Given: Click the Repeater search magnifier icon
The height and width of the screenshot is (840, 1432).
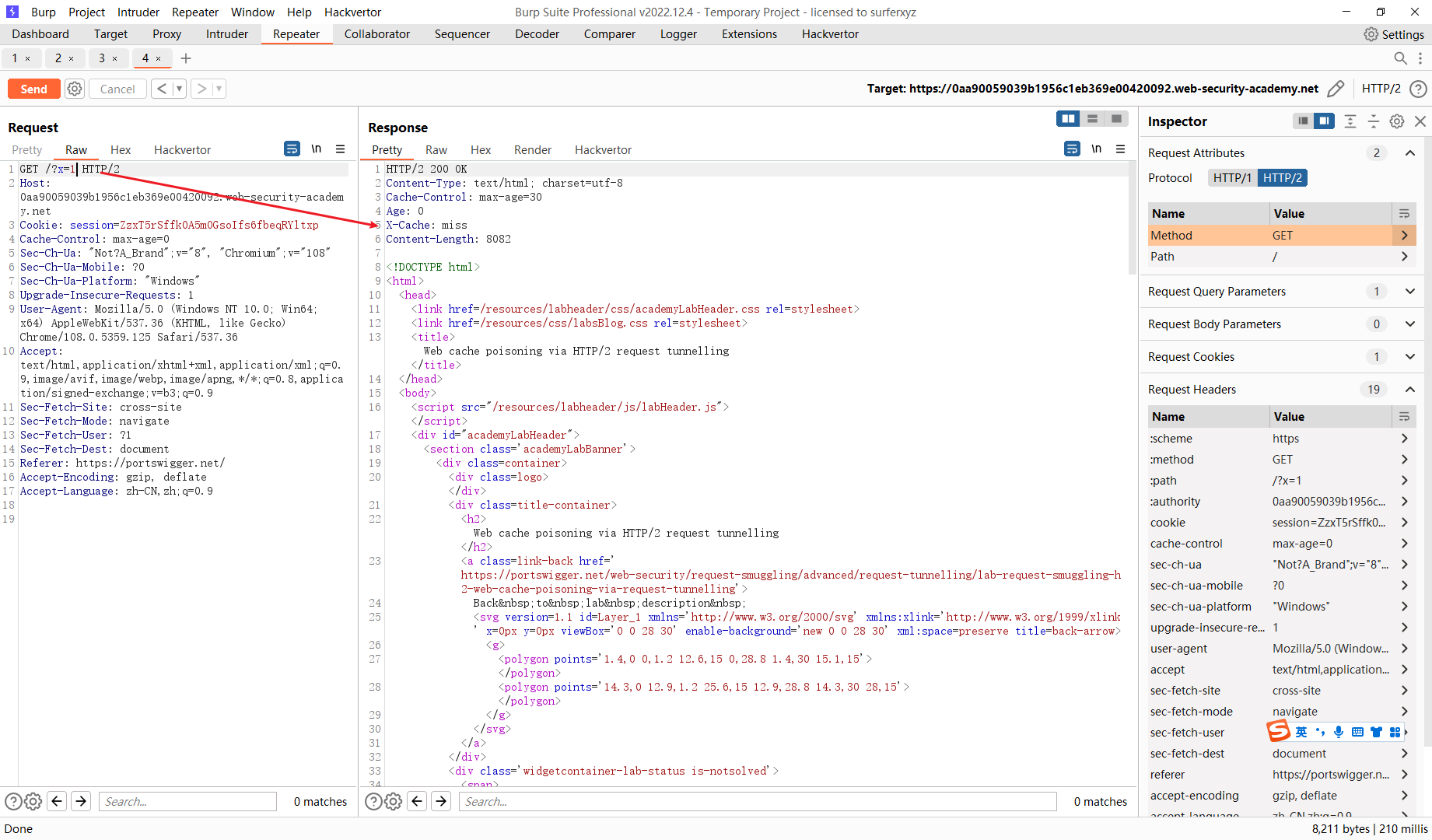Looking at the screenshot, I should [1400, 58].
